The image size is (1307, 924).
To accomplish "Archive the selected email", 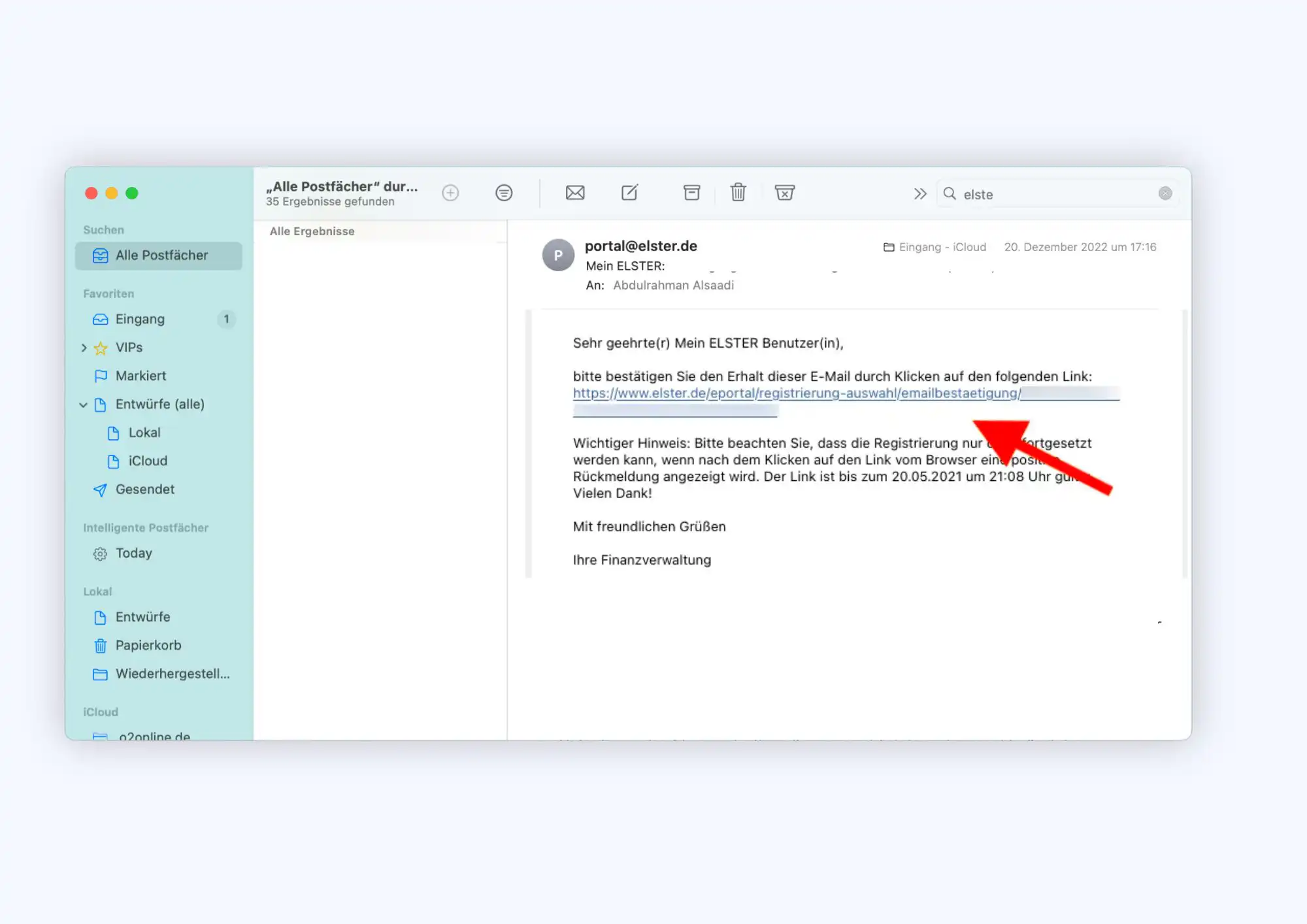I will click(x=691, y=193).
